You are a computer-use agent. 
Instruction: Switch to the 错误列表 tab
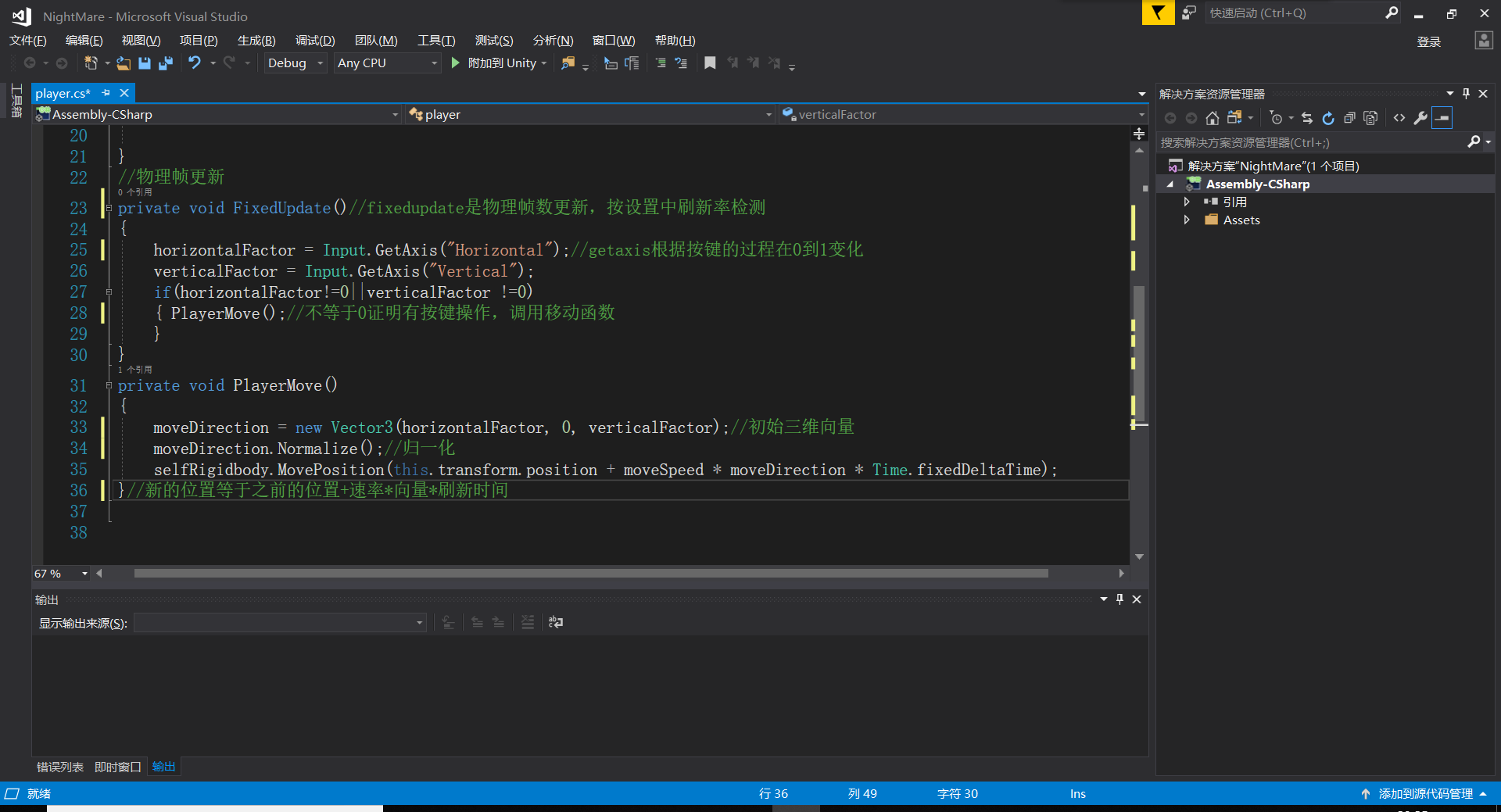click(59, 767)
